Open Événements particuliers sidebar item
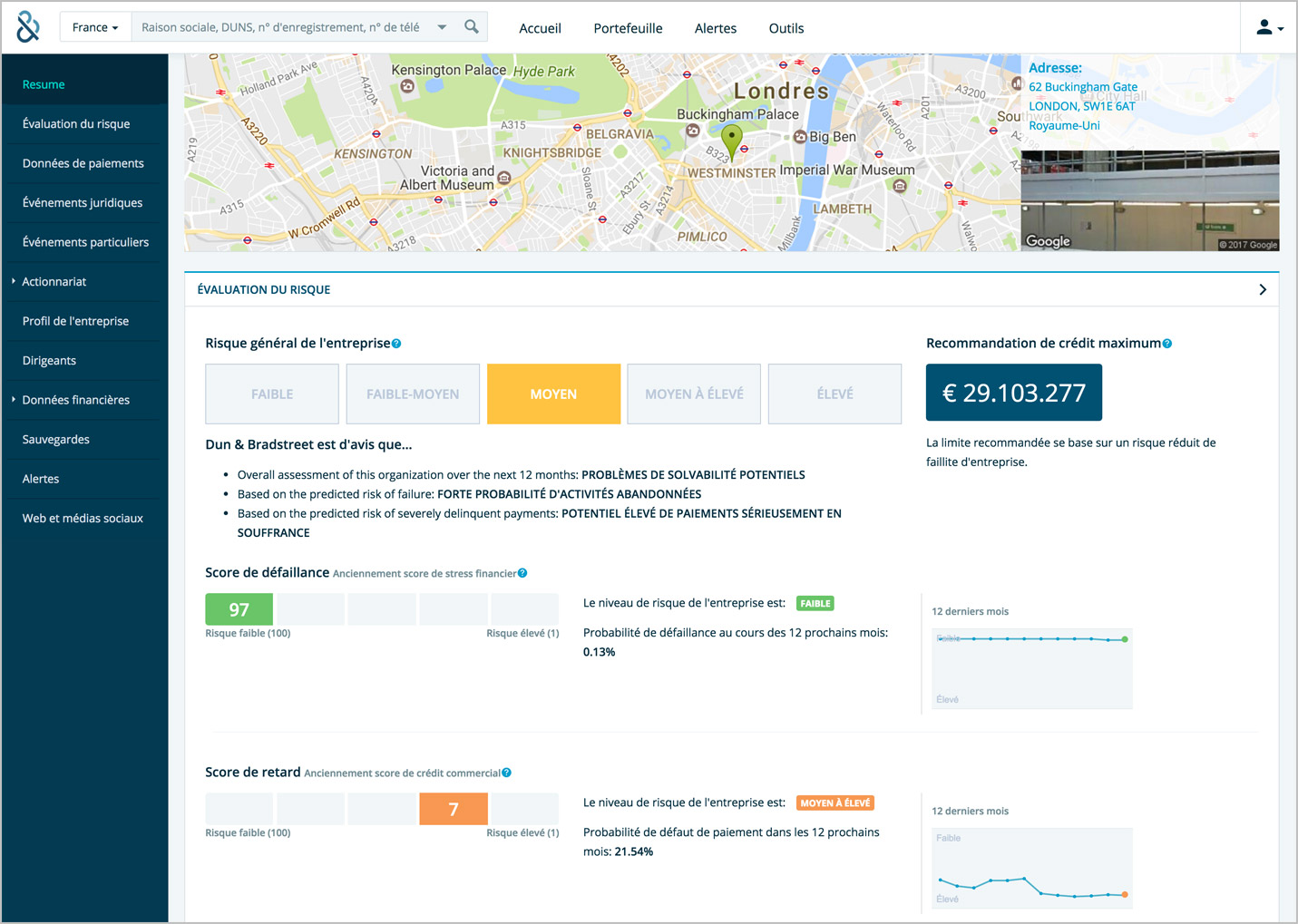 [84, 242]
